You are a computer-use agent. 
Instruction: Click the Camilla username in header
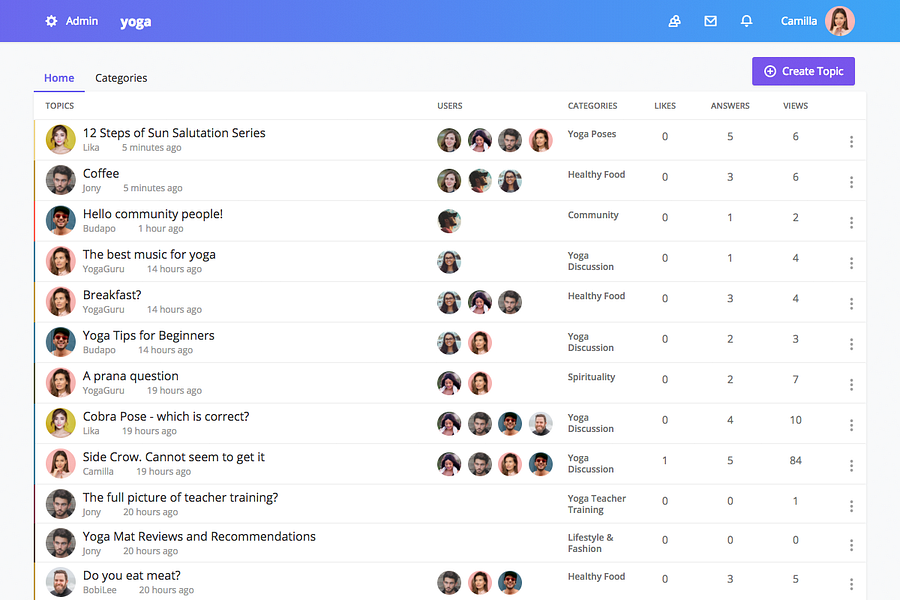pyautogui.click(x=798, y=21)
